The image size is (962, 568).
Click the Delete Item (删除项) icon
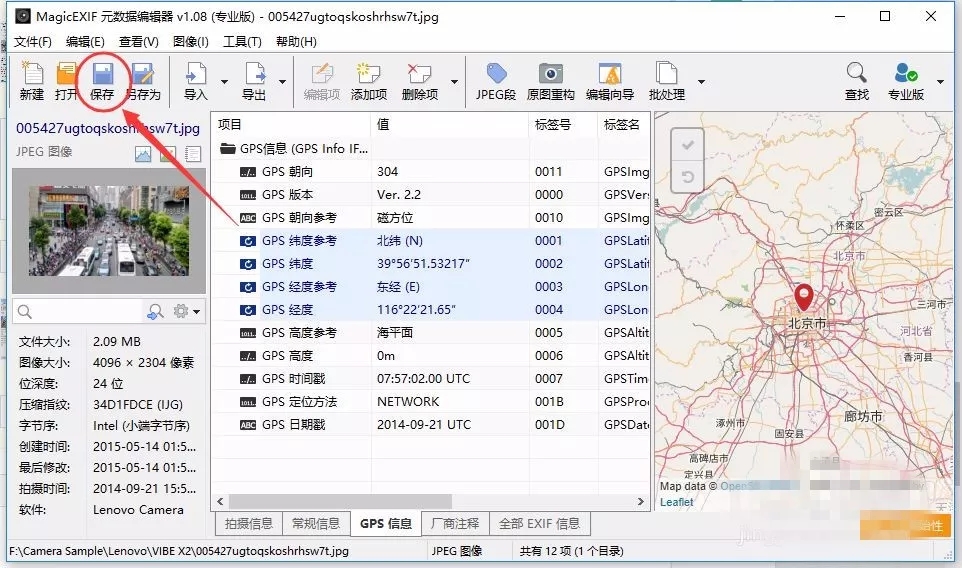coord(420,74)
